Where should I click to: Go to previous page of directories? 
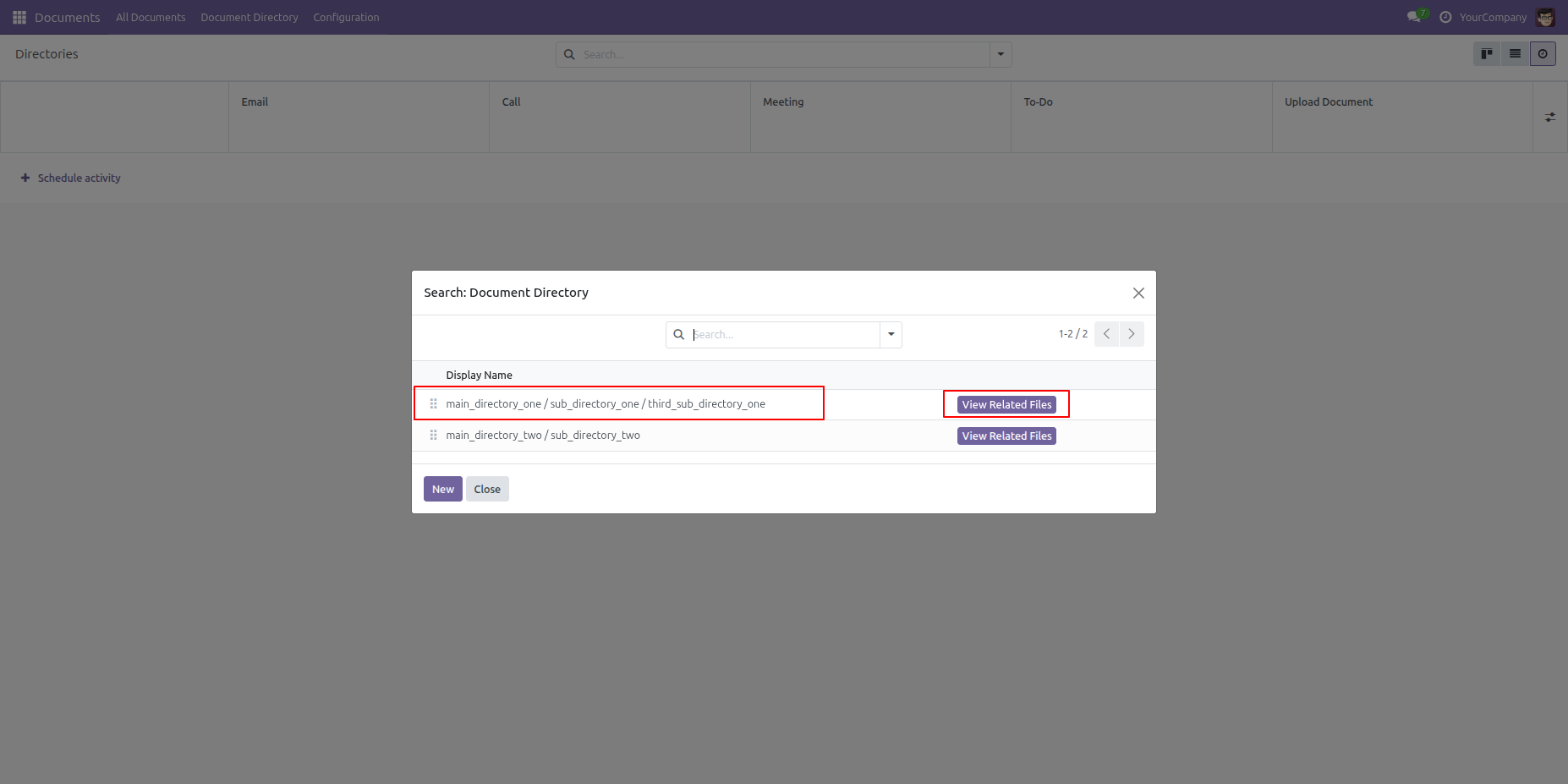point(1106,334)
